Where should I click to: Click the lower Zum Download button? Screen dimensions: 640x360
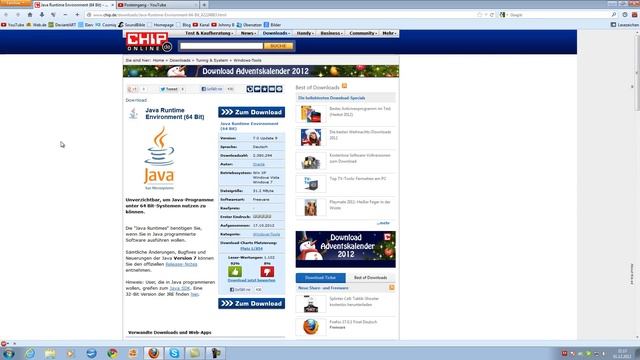(x=251, y=304)
